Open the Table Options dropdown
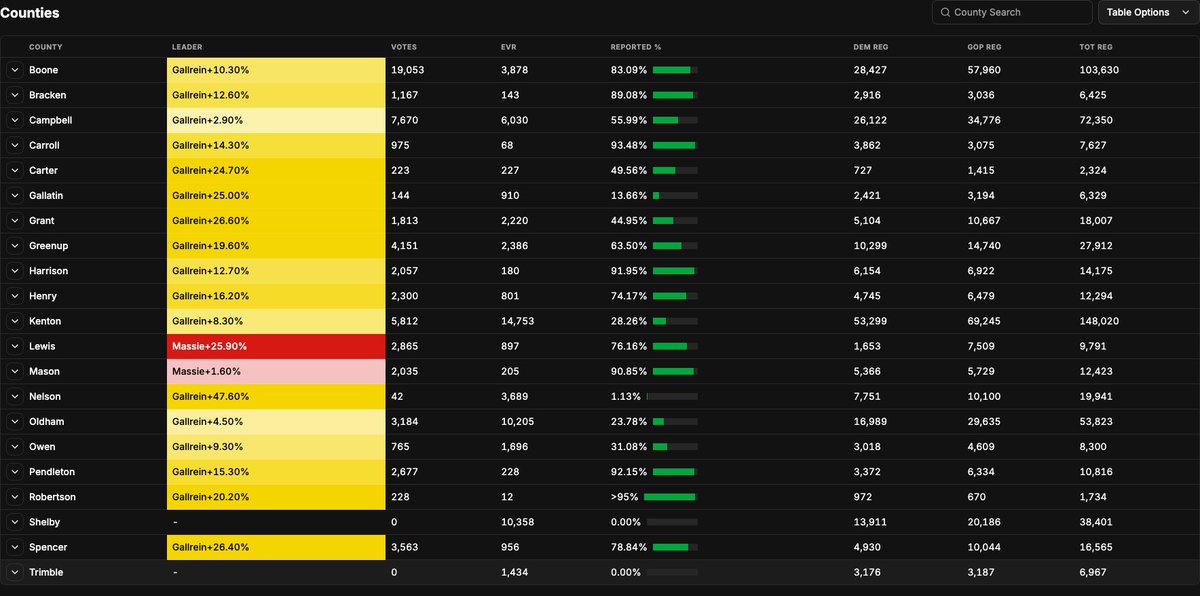Screen dimensions: 1200x596 click(x=1147, y=12)
